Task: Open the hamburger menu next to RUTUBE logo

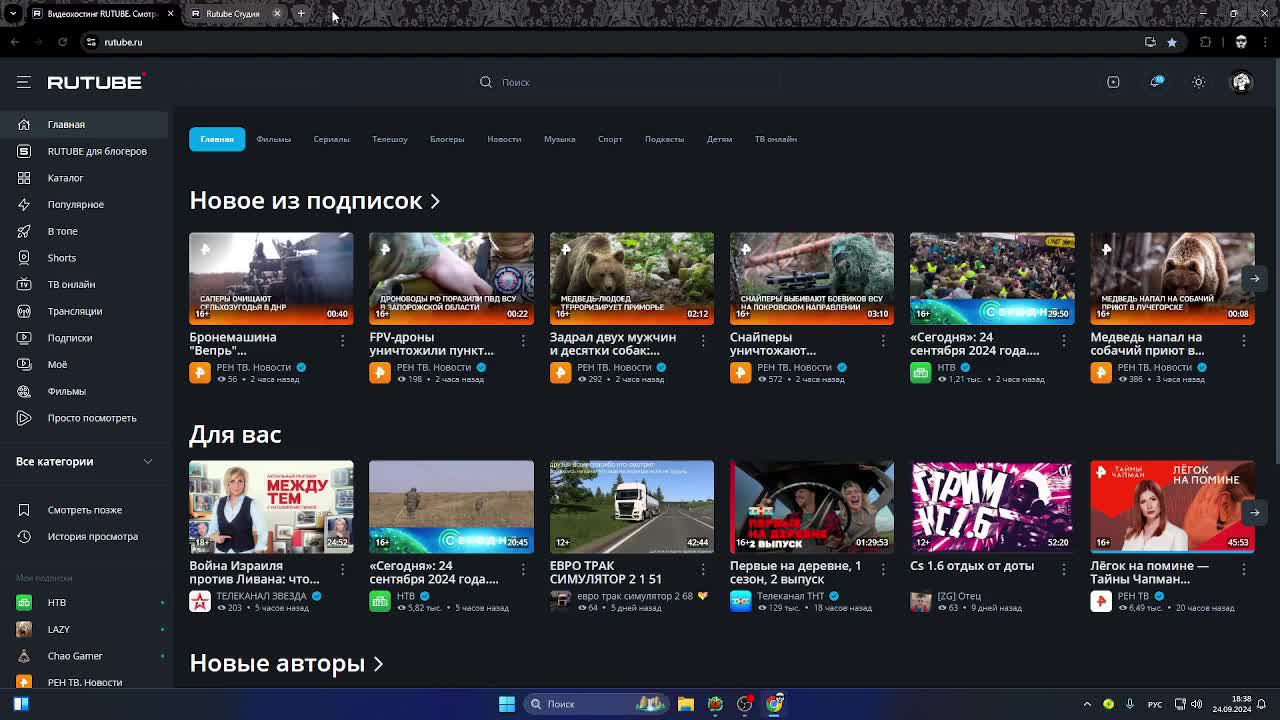Action: pos(23,82)
